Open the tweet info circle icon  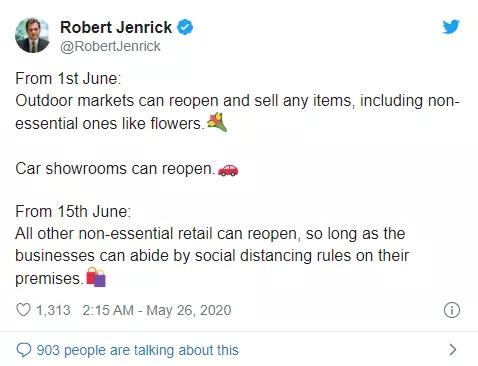click(x=452, y=310)
